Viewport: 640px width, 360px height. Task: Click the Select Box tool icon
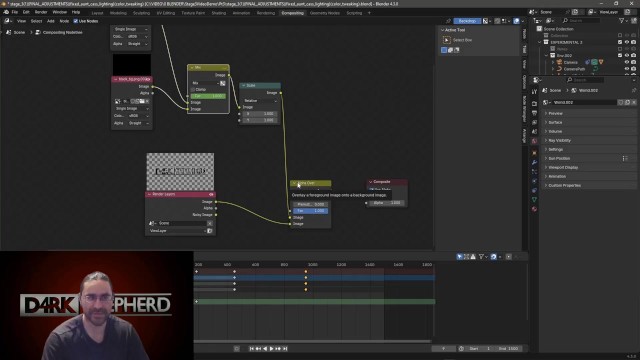(447, 40)
